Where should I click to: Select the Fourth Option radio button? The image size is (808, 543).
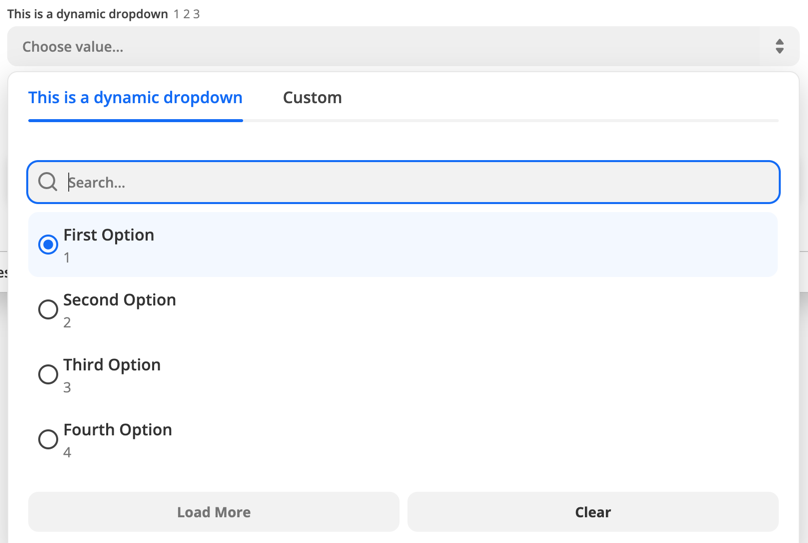[x=48, y=439]
